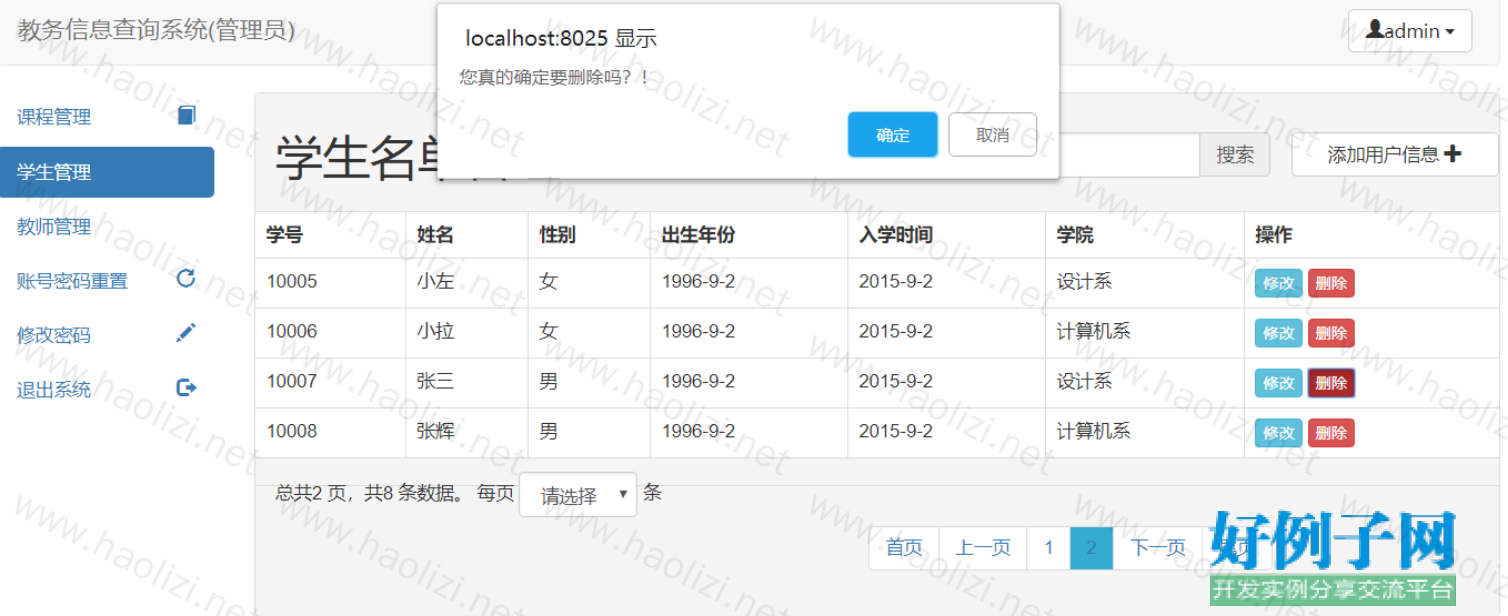Screen dimensions: 1508x616
Task: Go to 首页 in pagination
Action: click(904, 547)
